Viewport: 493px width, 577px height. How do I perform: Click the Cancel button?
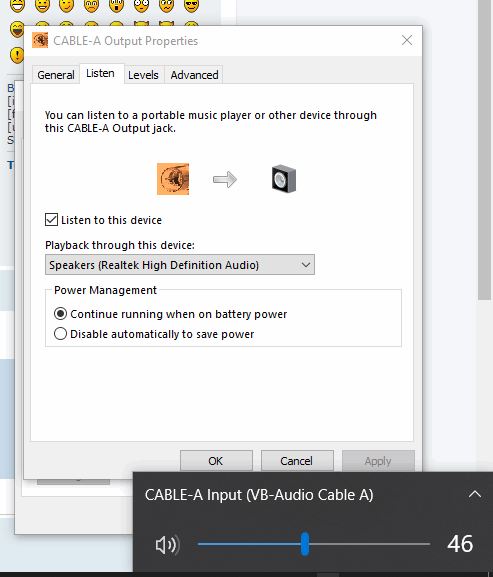(297, 461)
